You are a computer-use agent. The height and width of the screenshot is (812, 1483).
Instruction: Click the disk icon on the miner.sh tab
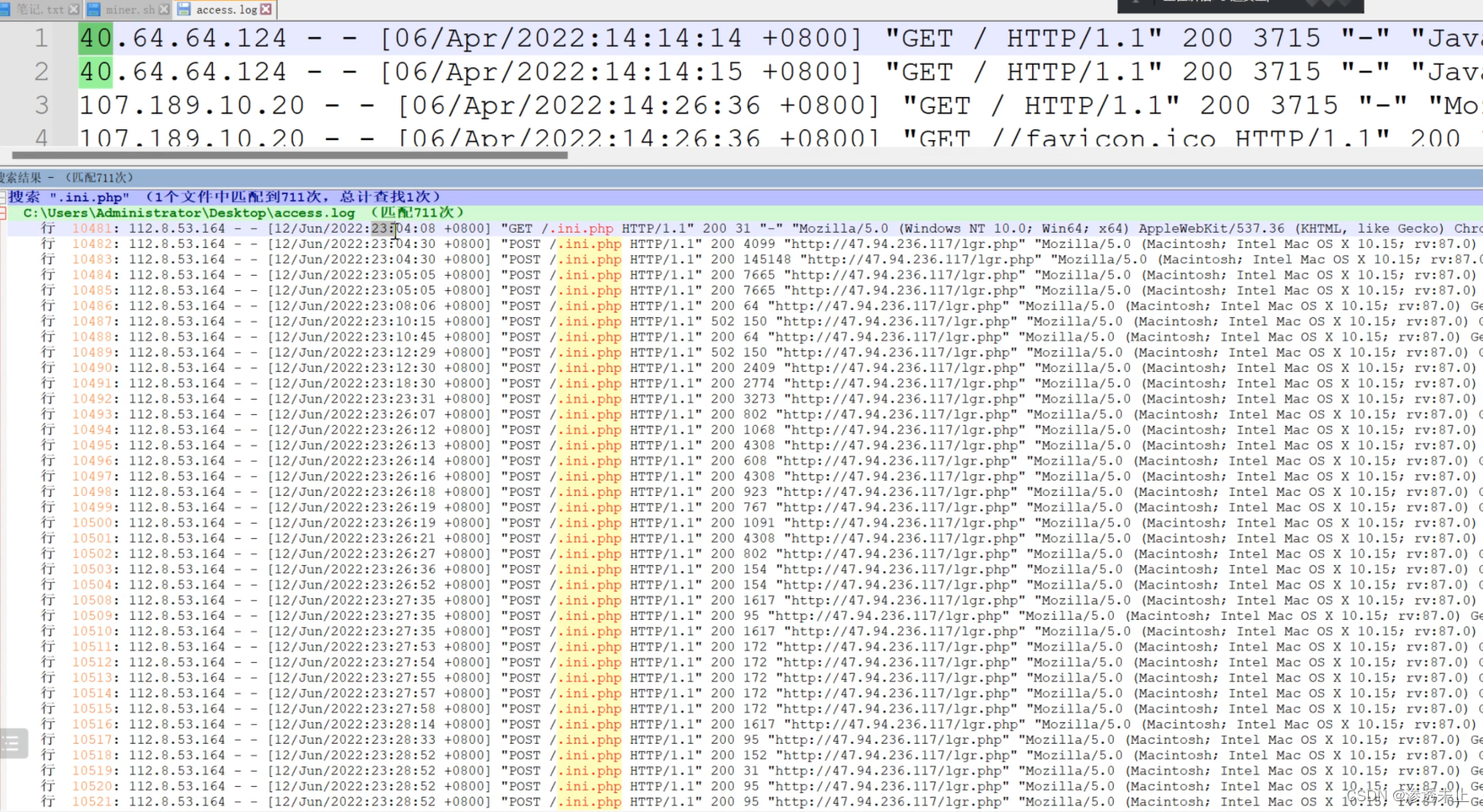[93, 9]
